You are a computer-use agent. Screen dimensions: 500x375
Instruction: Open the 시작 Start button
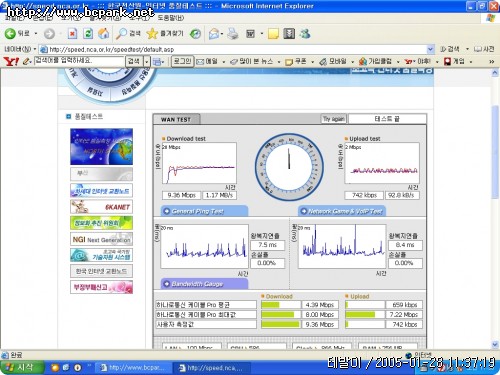[x=21, y=367]
